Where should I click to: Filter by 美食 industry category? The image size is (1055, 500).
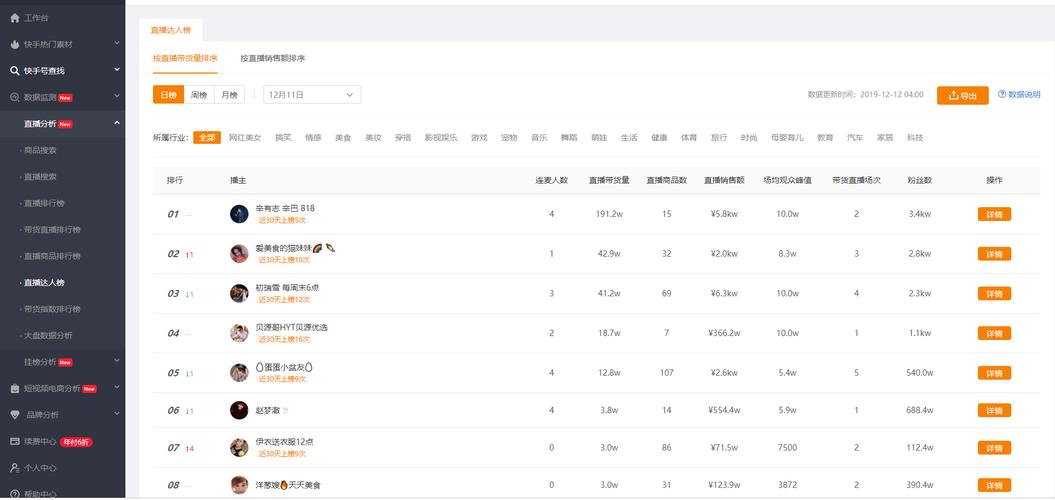click(x=343, y=138)
